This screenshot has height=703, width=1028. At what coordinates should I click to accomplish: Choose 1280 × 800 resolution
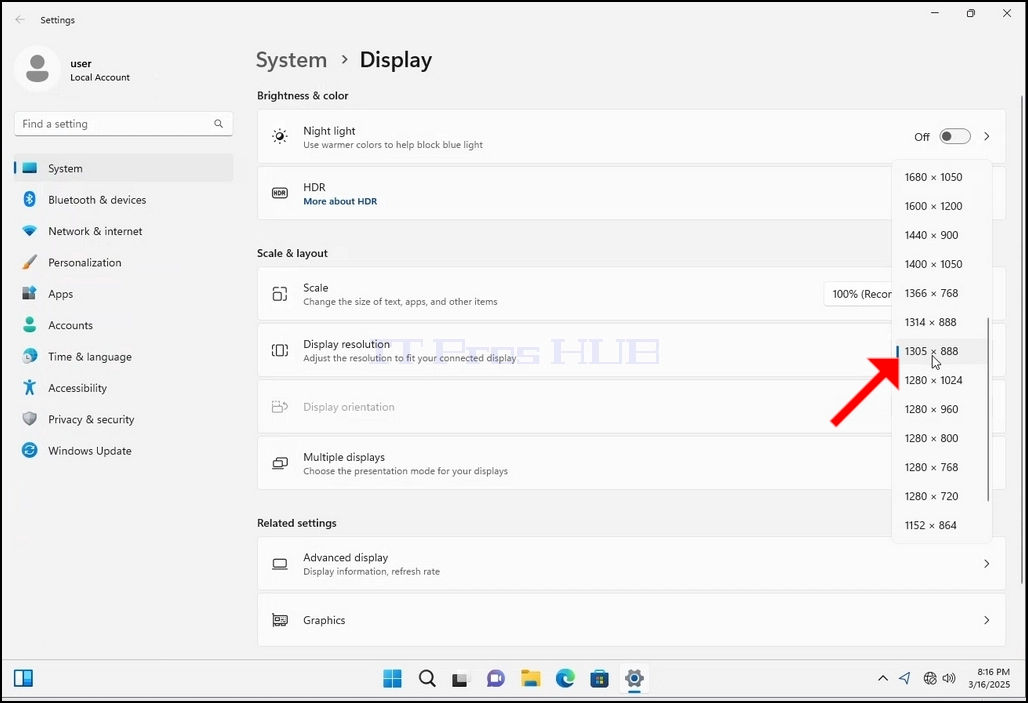point(941,438)
